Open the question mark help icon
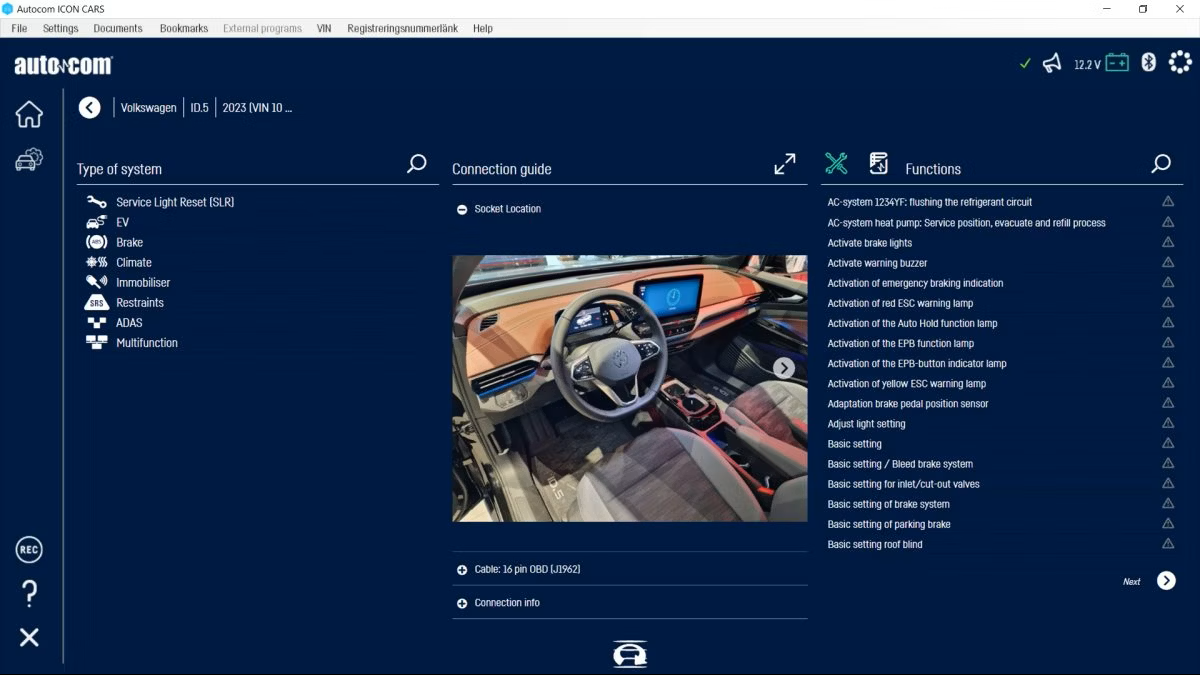The height and width of the screenshot is (675, 1200). (29, 594)
